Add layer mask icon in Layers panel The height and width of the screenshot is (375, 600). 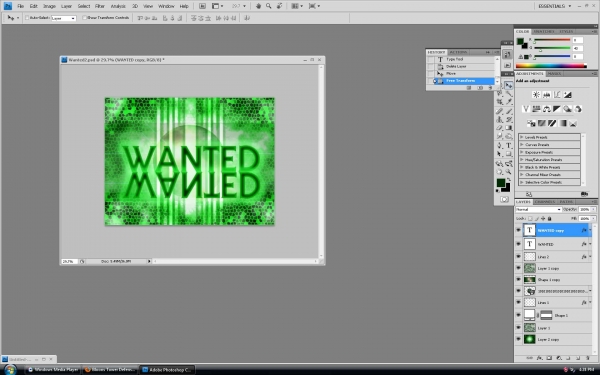[x=549, y=358]
